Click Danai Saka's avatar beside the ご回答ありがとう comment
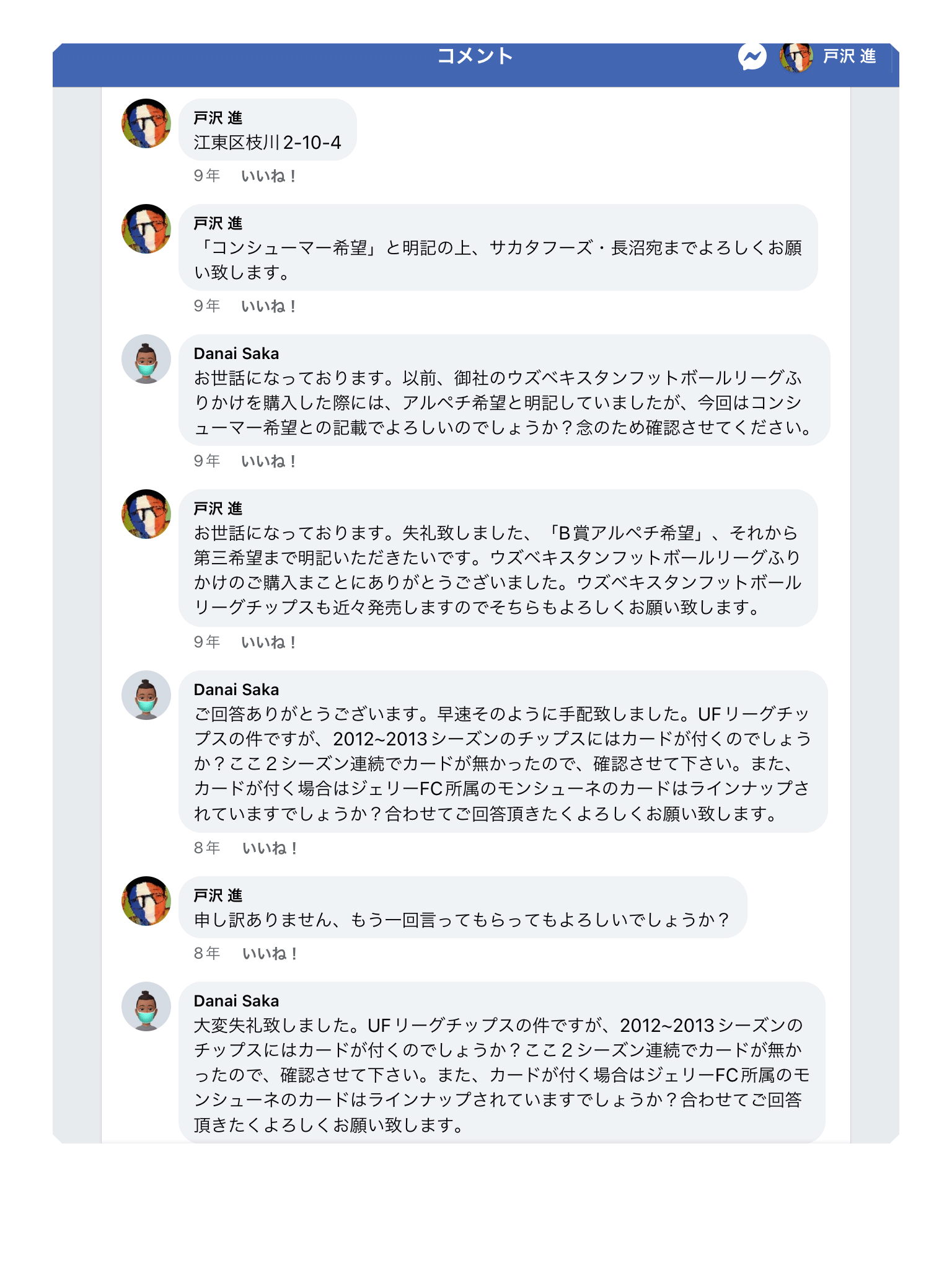The image size is (952, 1270). coord(146,695)
